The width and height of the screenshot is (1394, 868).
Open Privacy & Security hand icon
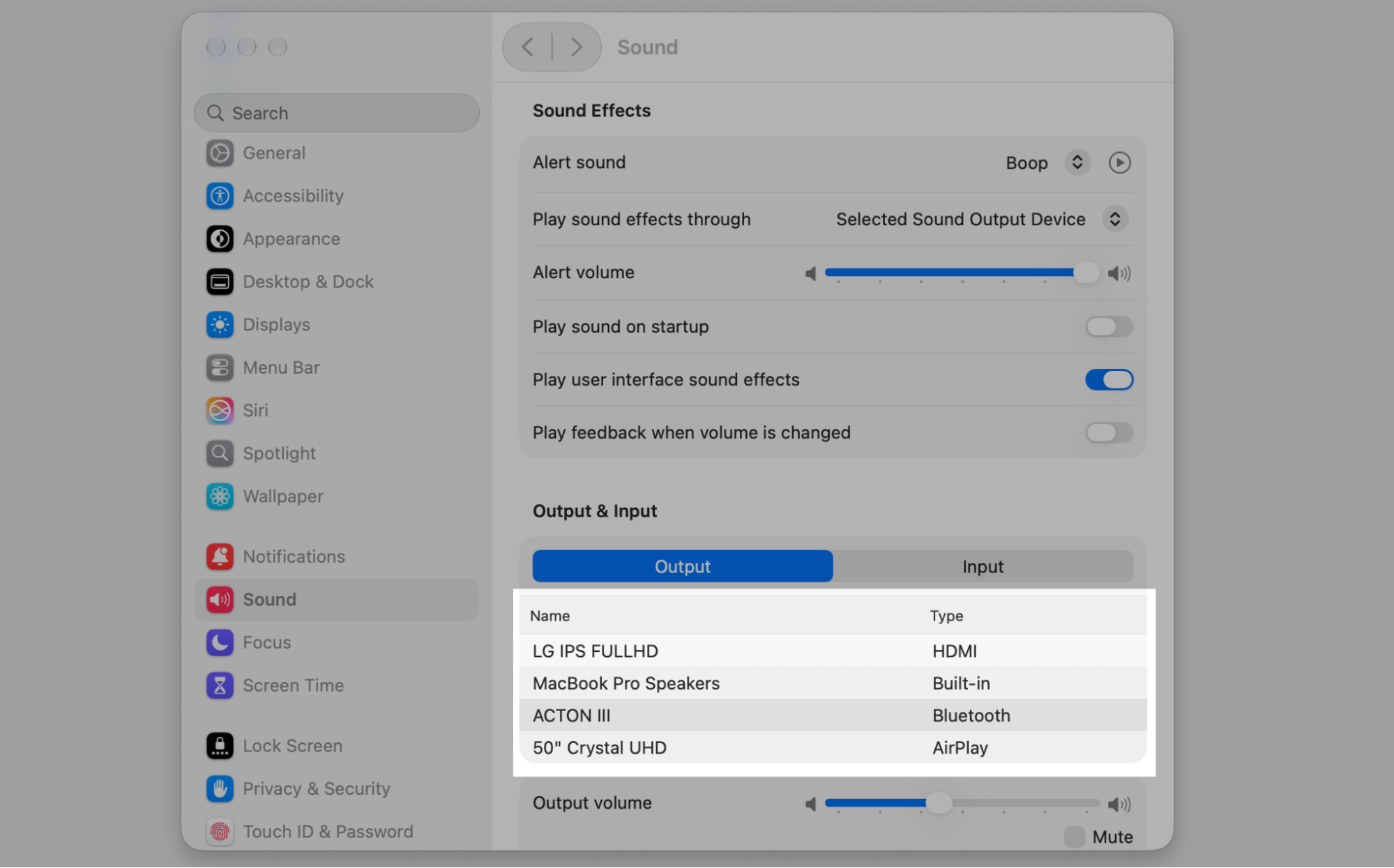(220, 789)
